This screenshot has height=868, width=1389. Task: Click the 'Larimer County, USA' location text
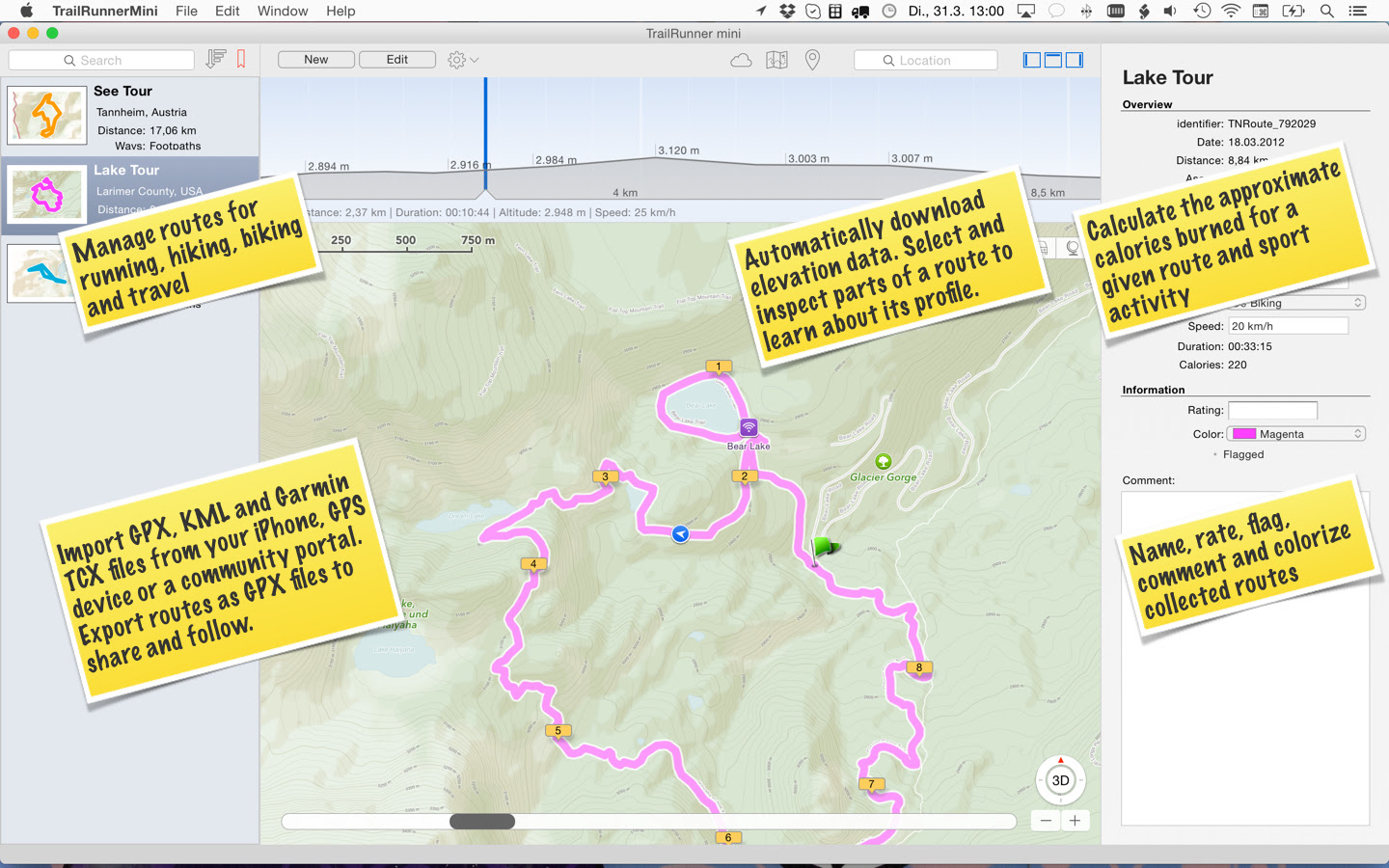(x=150, y=191)
